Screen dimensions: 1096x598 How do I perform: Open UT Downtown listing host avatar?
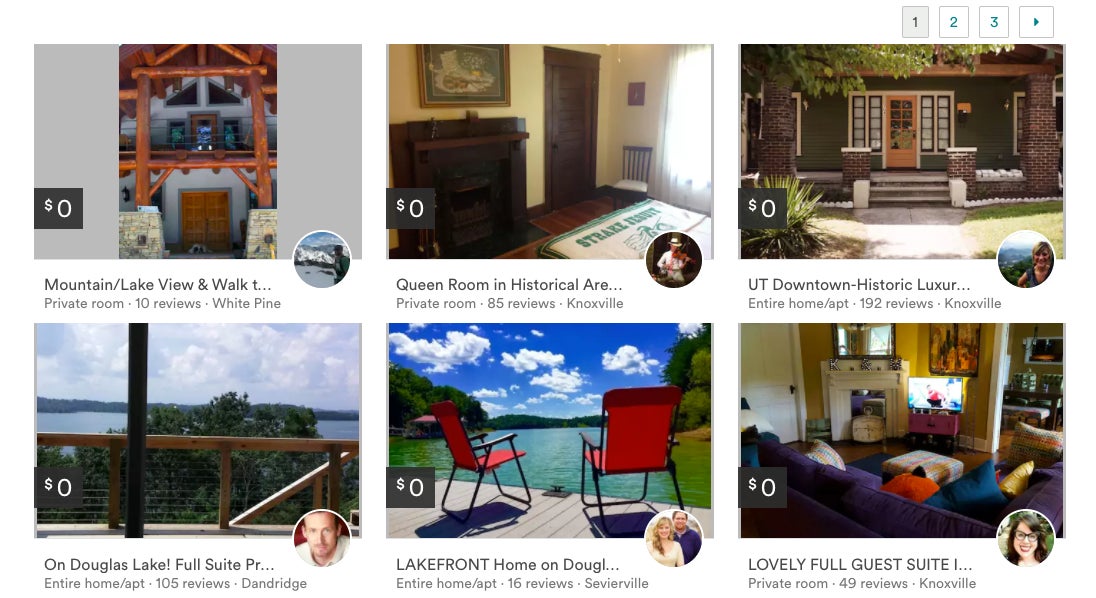[x=1025, y=259]
